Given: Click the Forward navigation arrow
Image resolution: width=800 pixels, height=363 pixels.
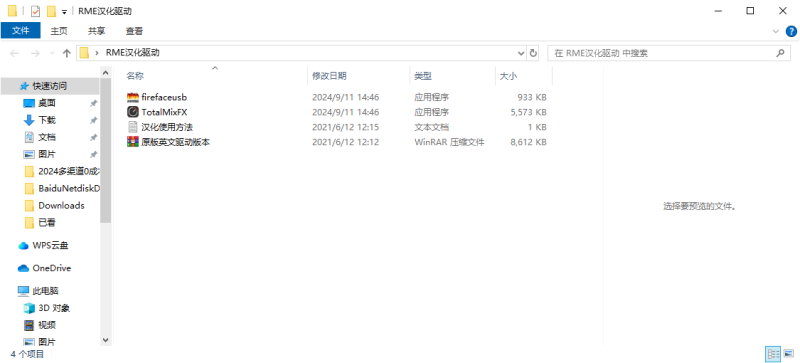Looking at the screenshot, I should (x=35, y=53).
